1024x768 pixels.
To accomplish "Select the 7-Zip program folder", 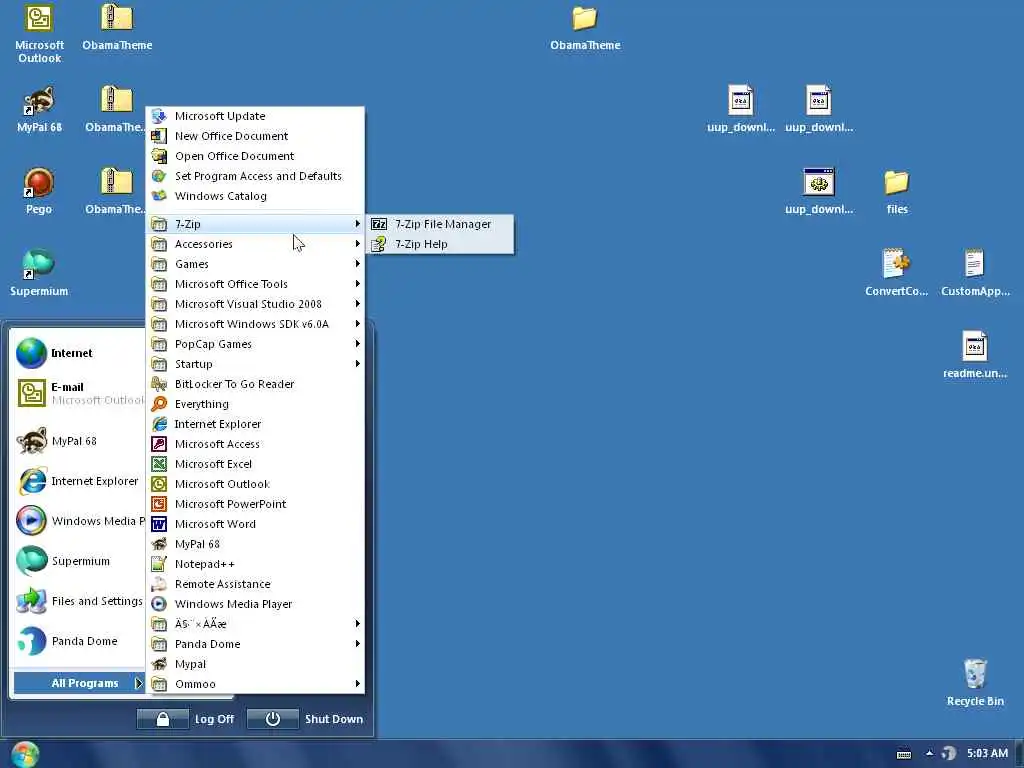I will point(255,224).
